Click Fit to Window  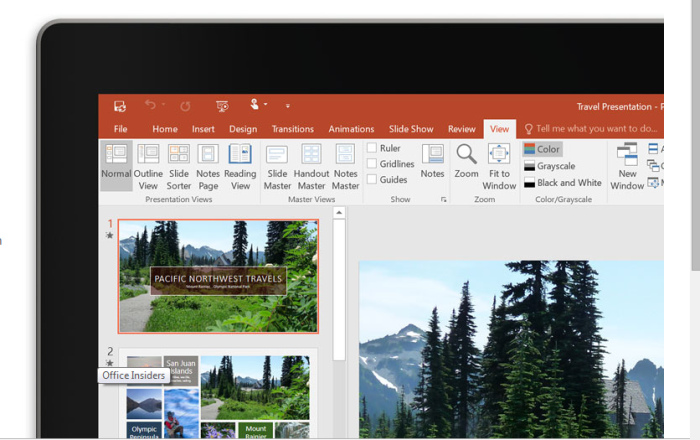(x=499, y=166)
